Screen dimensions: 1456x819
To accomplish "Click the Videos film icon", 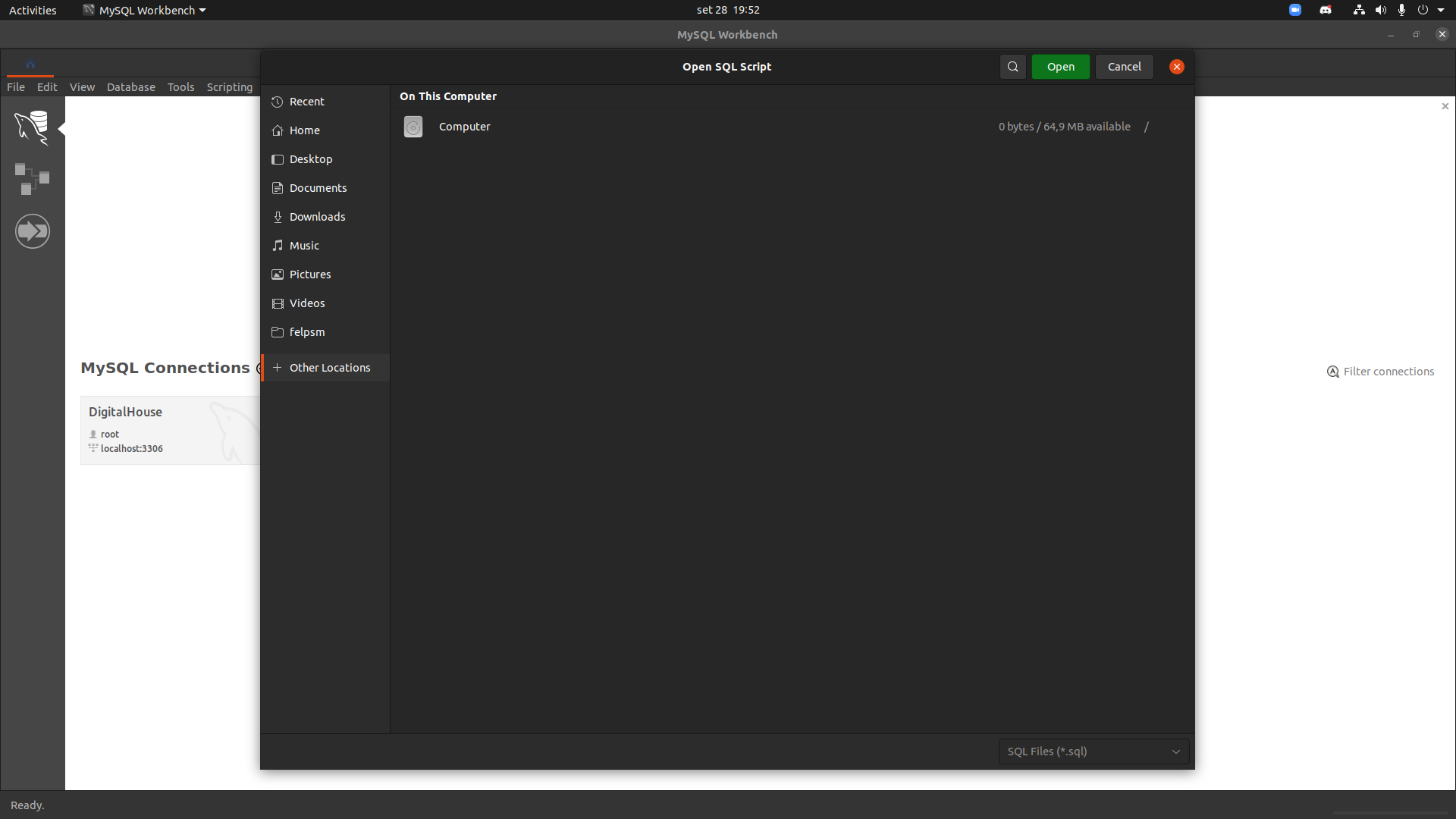I will [278, 303].
